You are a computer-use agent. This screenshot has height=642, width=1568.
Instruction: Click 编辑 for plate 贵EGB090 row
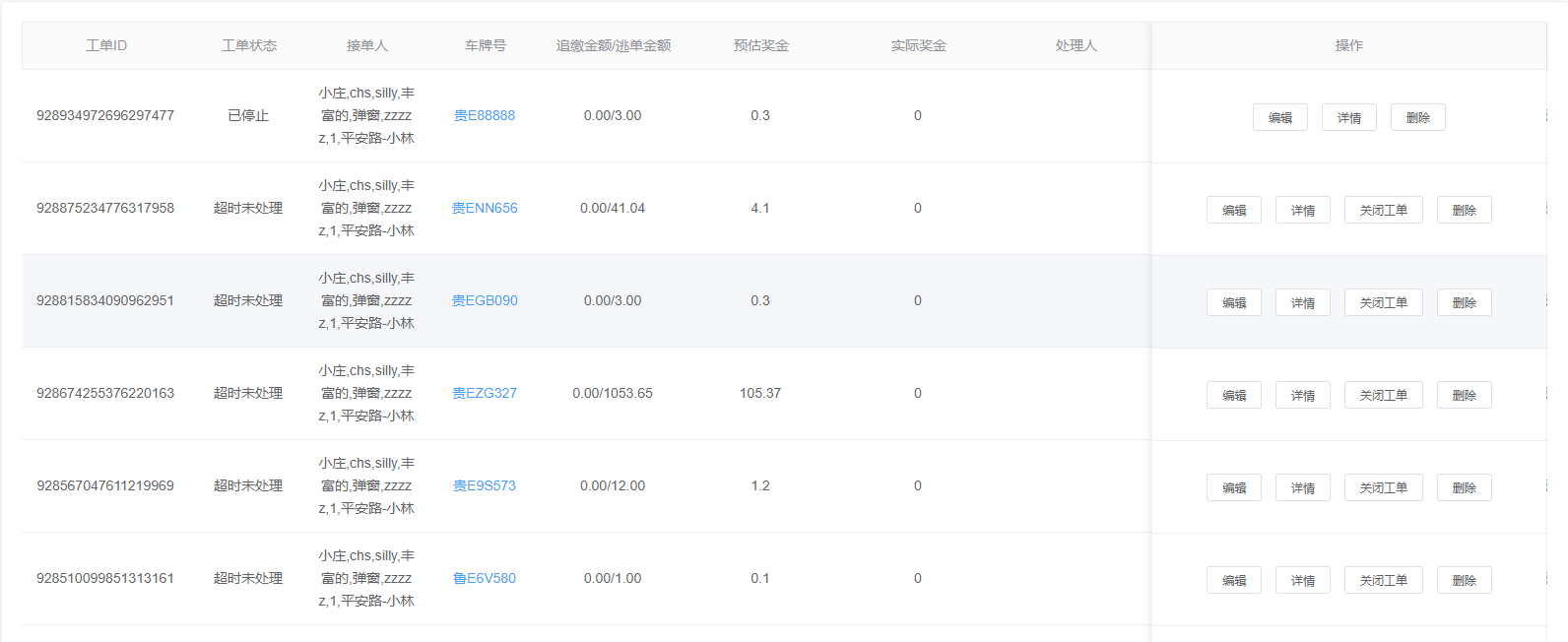(x=1233, y=302)
